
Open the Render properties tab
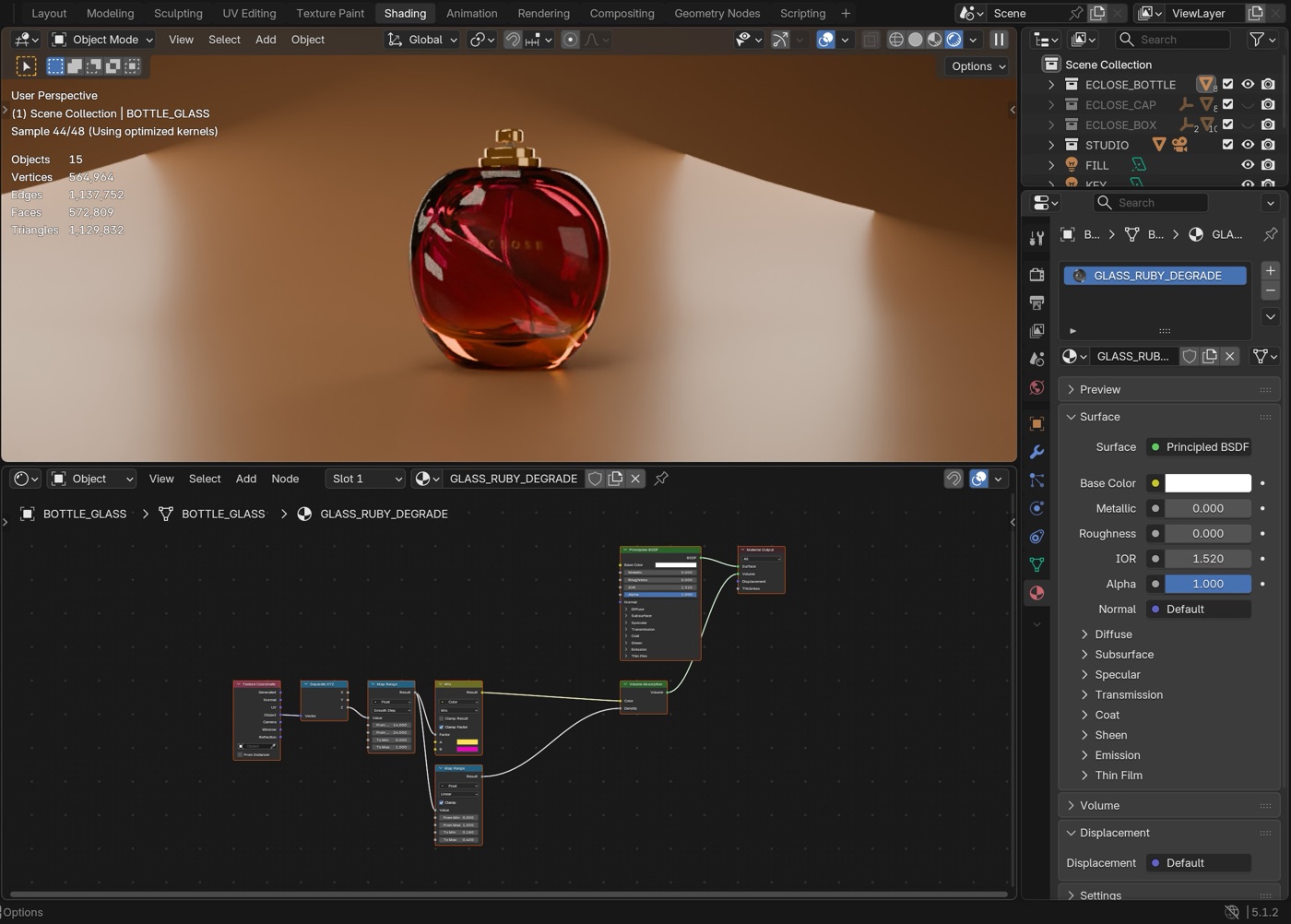pyautogui.click(x=1036, y=275)
